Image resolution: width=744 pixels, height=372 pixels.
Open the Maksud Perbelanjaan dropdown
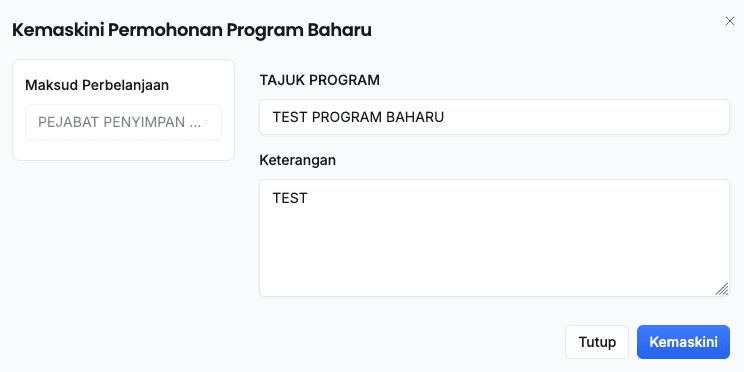pyautogui.click(x=123, y=122)
